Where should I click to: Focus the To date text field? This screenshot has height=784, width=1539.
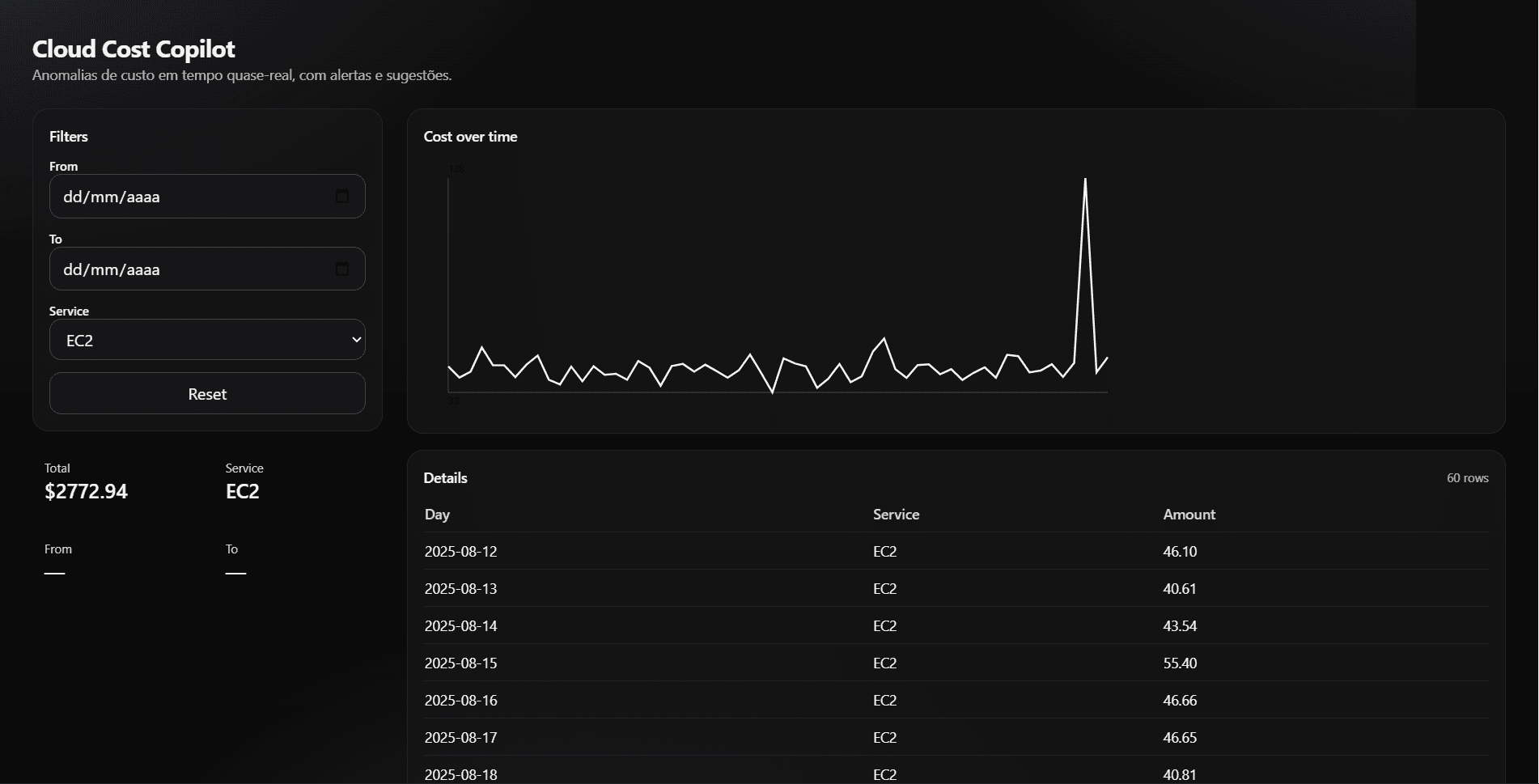(x=186, y=269)
